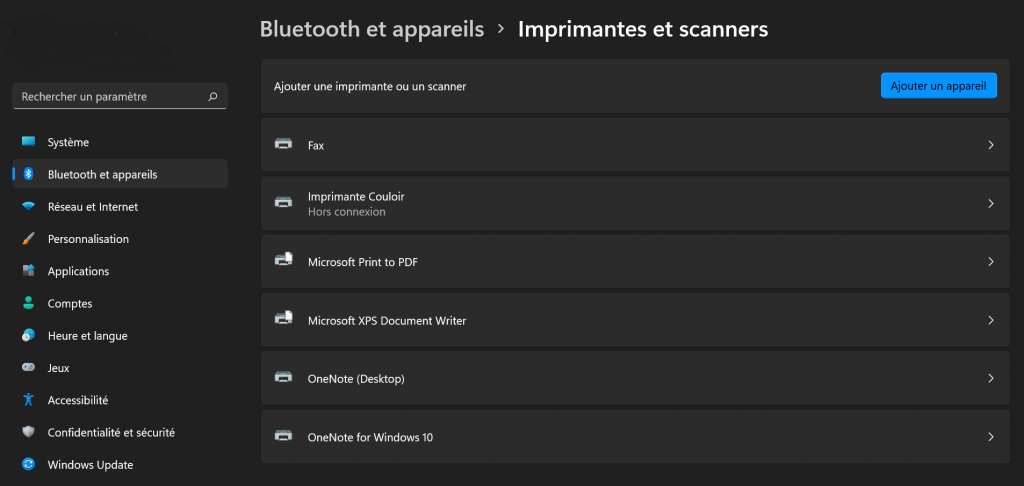Open the Microsoft XPS Document Writer chevron
This screenshot has width=1024, height=486.
[991, 320]
